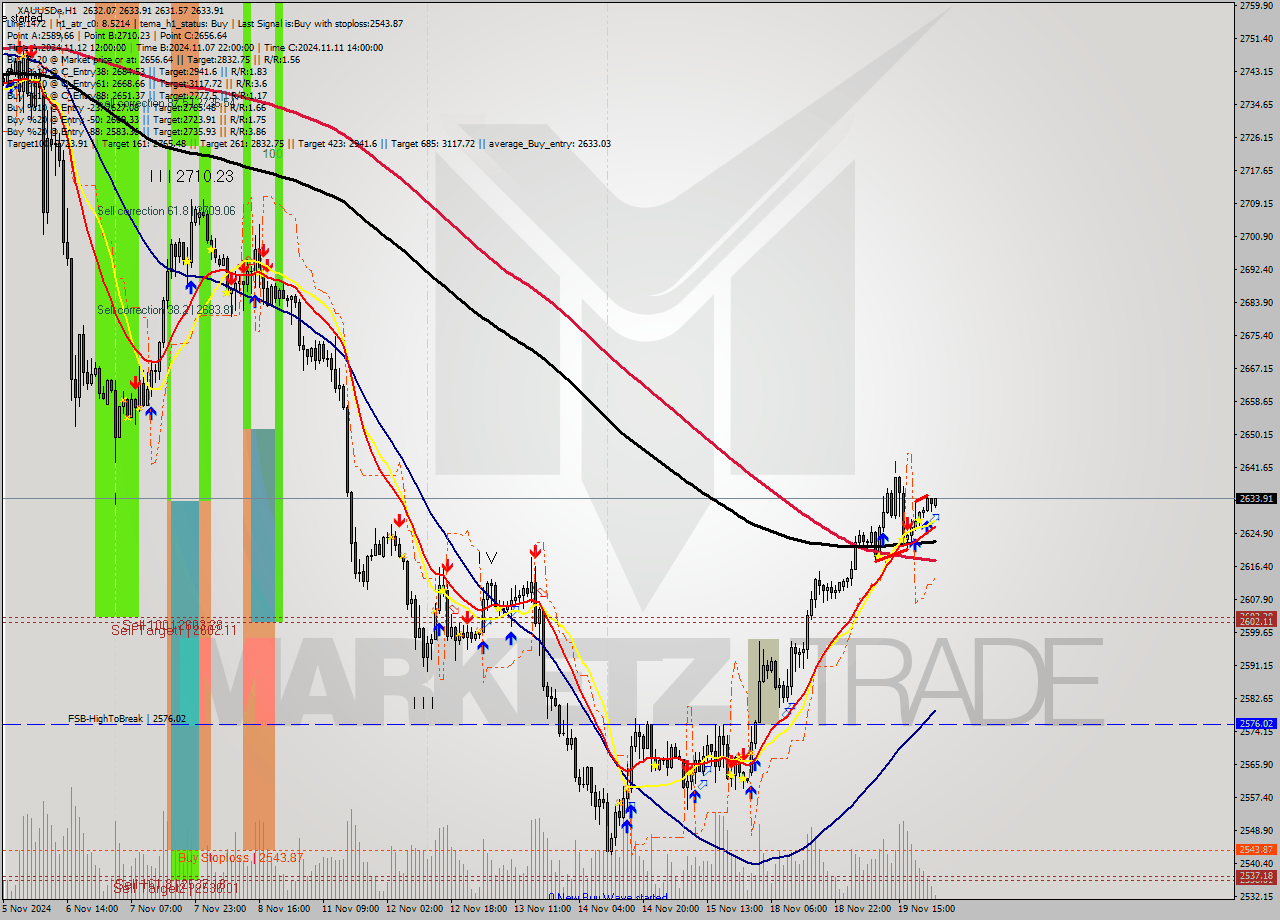Click the R/R:3.86 text
Screen dimensions: 1280x920
click(x=248, y=131)
